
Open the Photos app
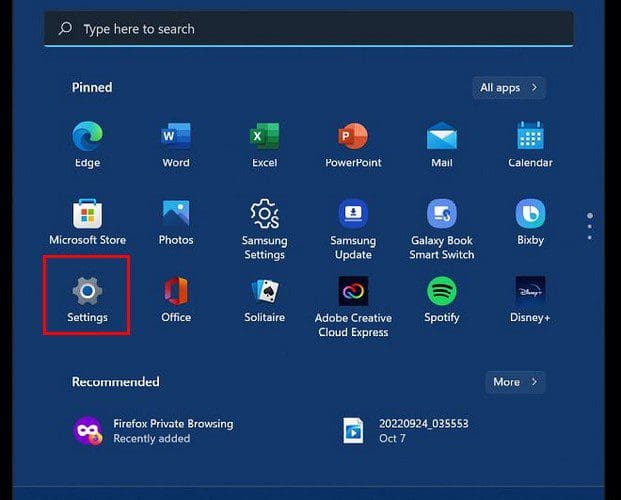176,222
